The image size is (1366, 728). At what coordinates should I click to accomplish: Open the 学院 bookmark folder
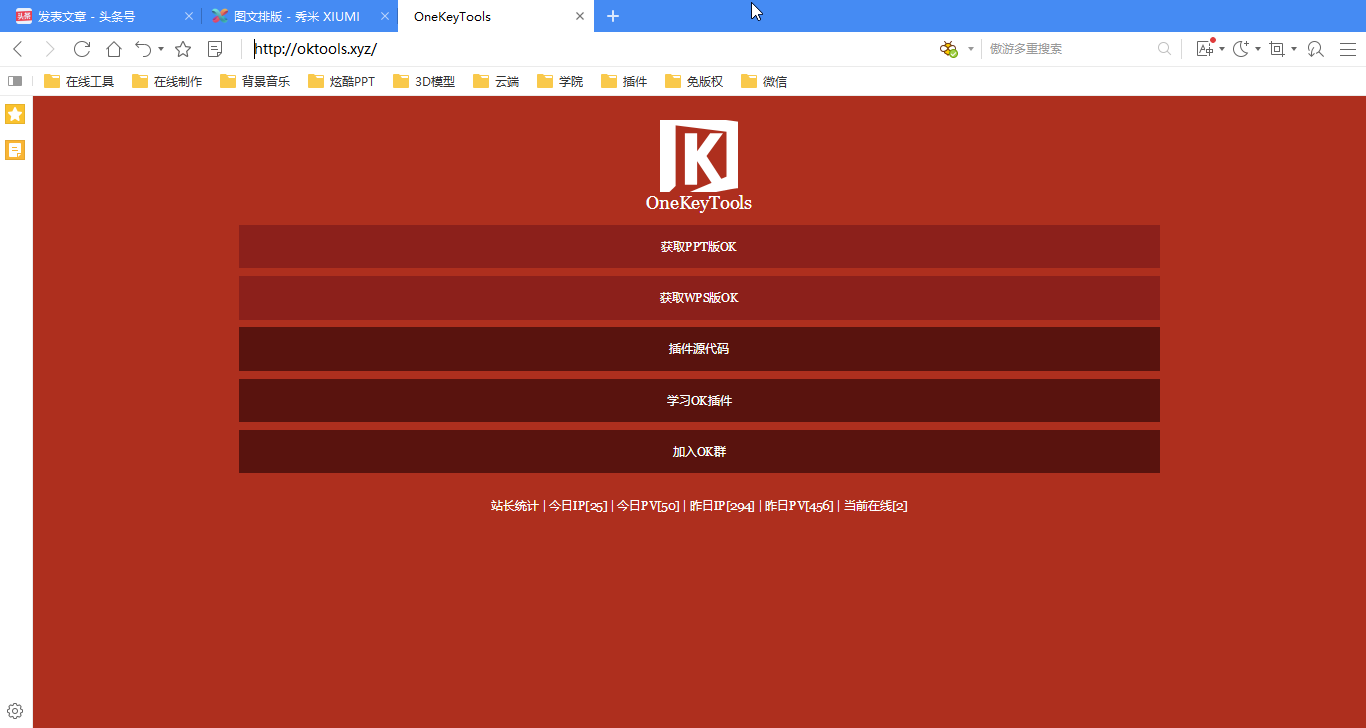560,81
